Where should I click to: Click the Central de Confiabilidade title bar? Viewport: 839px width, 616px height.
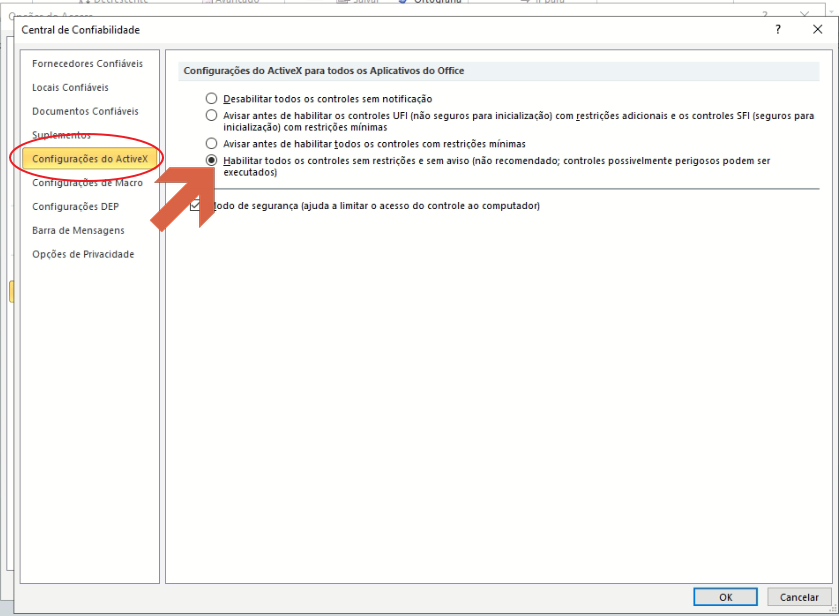click(400, 30)
